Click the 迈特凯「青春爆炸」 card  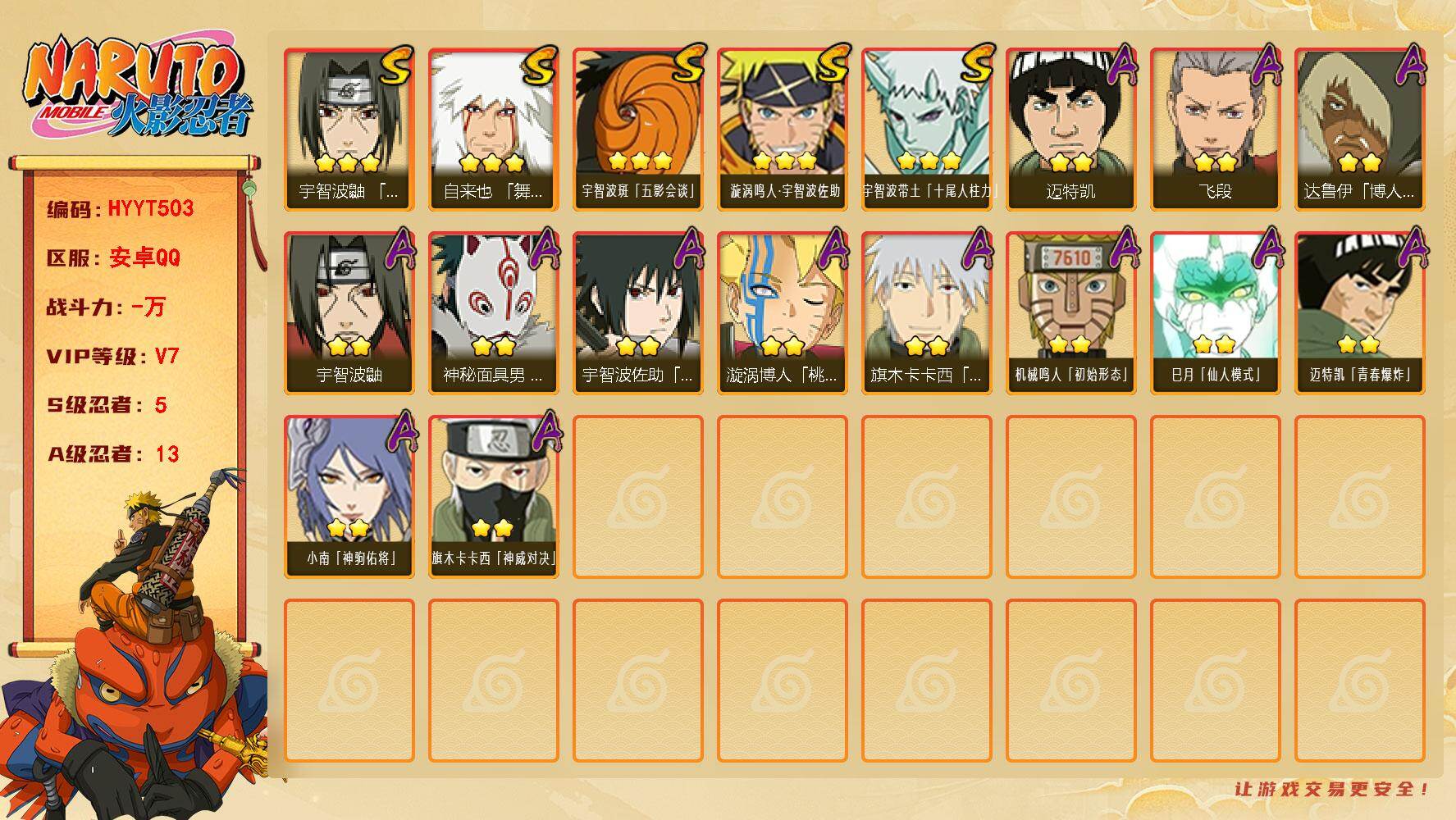[1359, 313]
